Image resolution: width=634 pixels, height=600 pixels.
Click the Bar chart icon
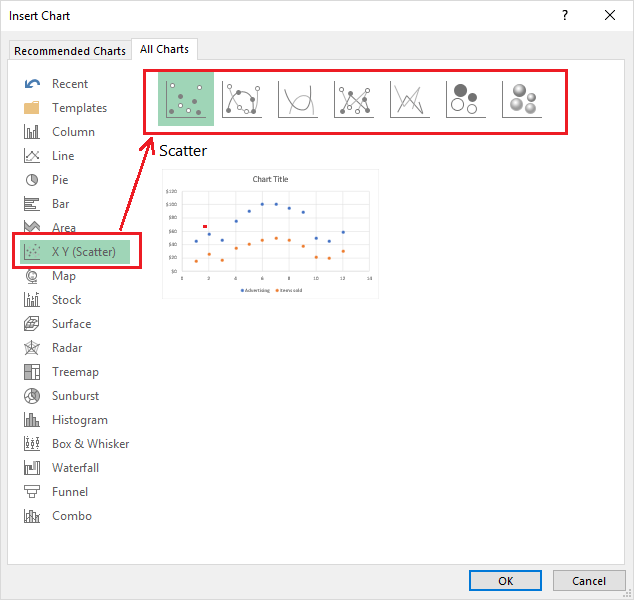[32, 204]
